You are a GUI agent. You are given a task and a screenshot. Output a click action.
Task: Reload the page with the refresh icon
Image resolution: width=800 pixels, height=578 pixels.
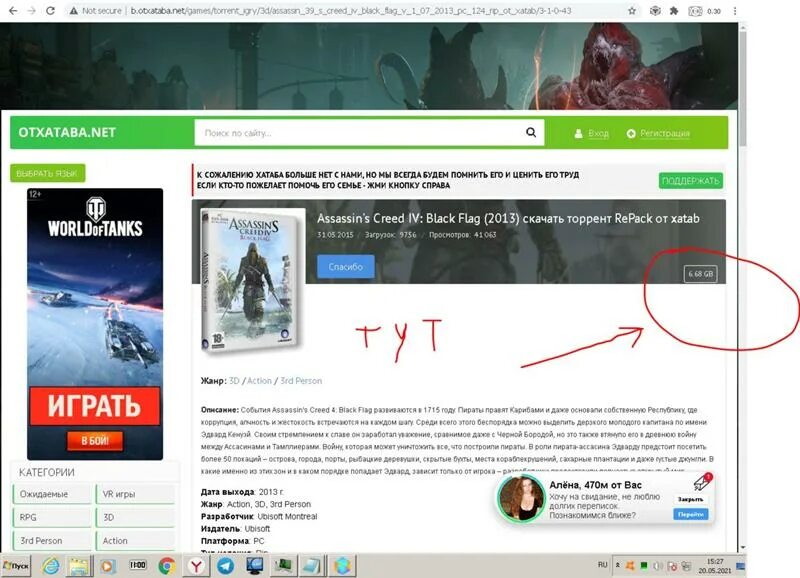tap(50, 10)
